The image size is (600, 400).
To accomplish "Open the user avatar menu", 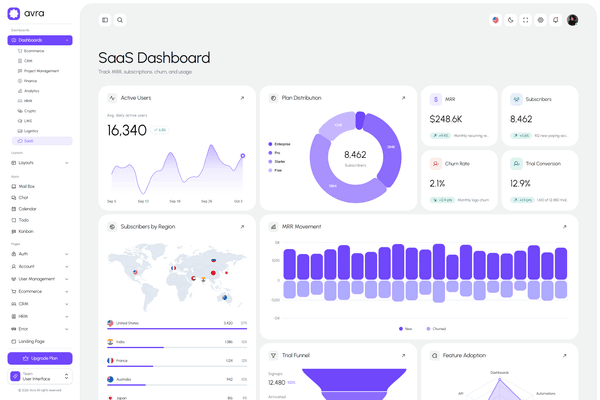I will tap(572, 20).
